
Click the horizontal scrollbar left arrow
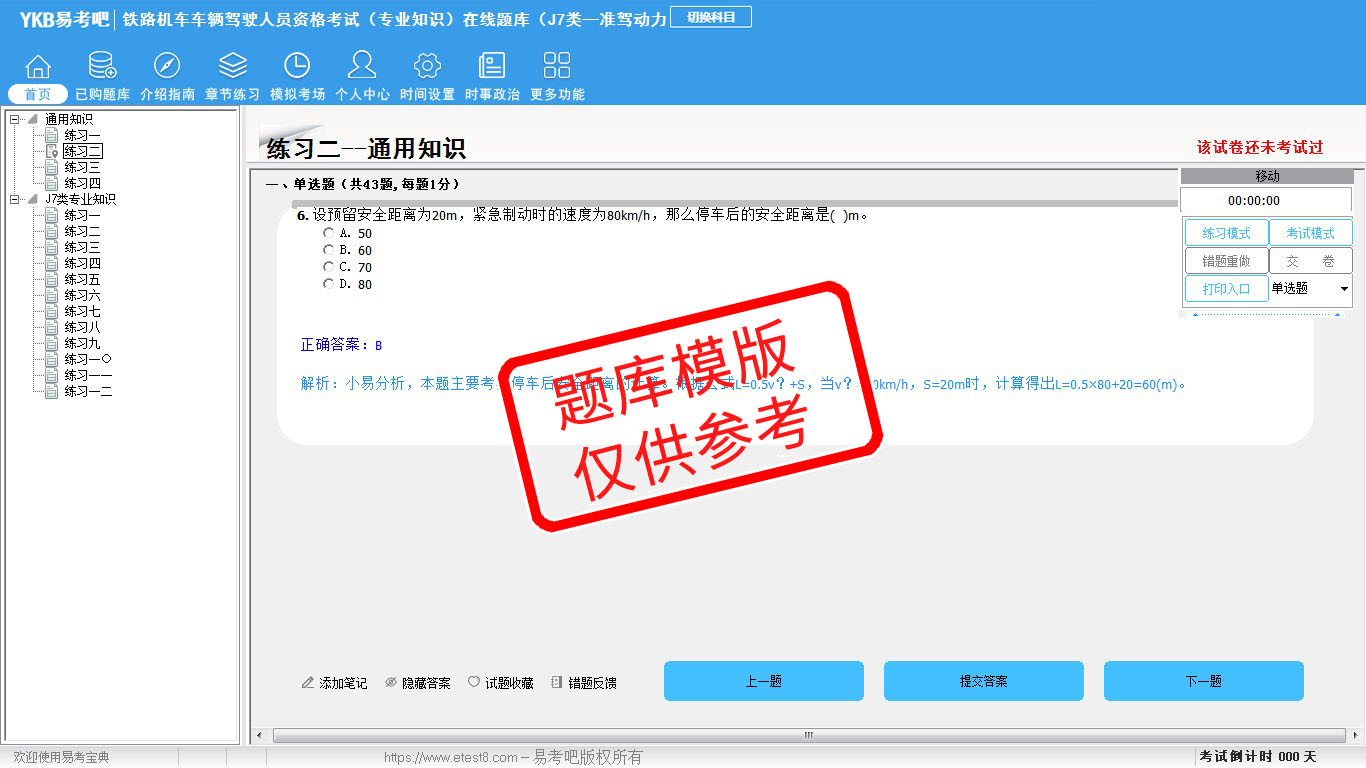coord(259,736)
